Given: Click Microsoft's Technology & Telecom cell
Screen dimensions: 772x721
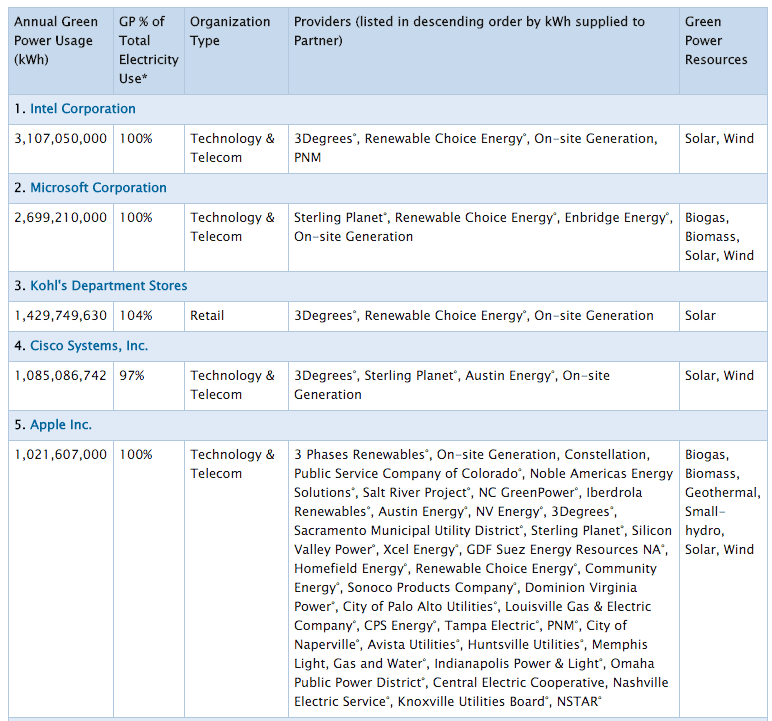Looking at the screenshot, I should [236, 237].
